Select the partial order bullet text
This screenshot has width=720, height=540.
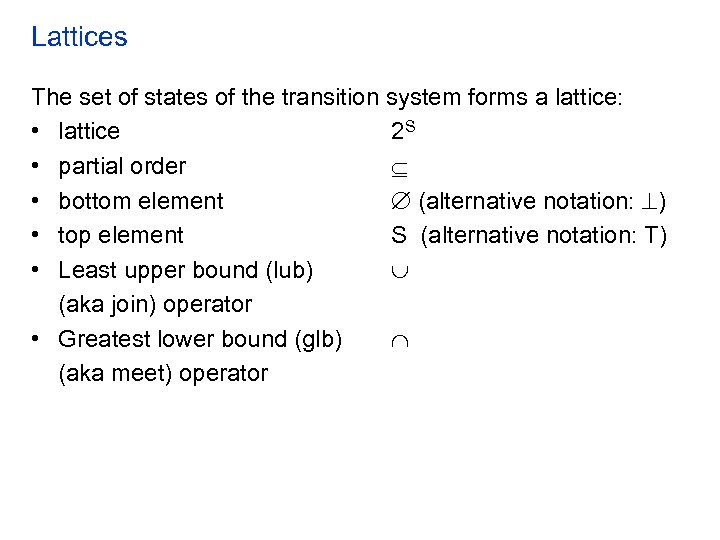point(122,166)
